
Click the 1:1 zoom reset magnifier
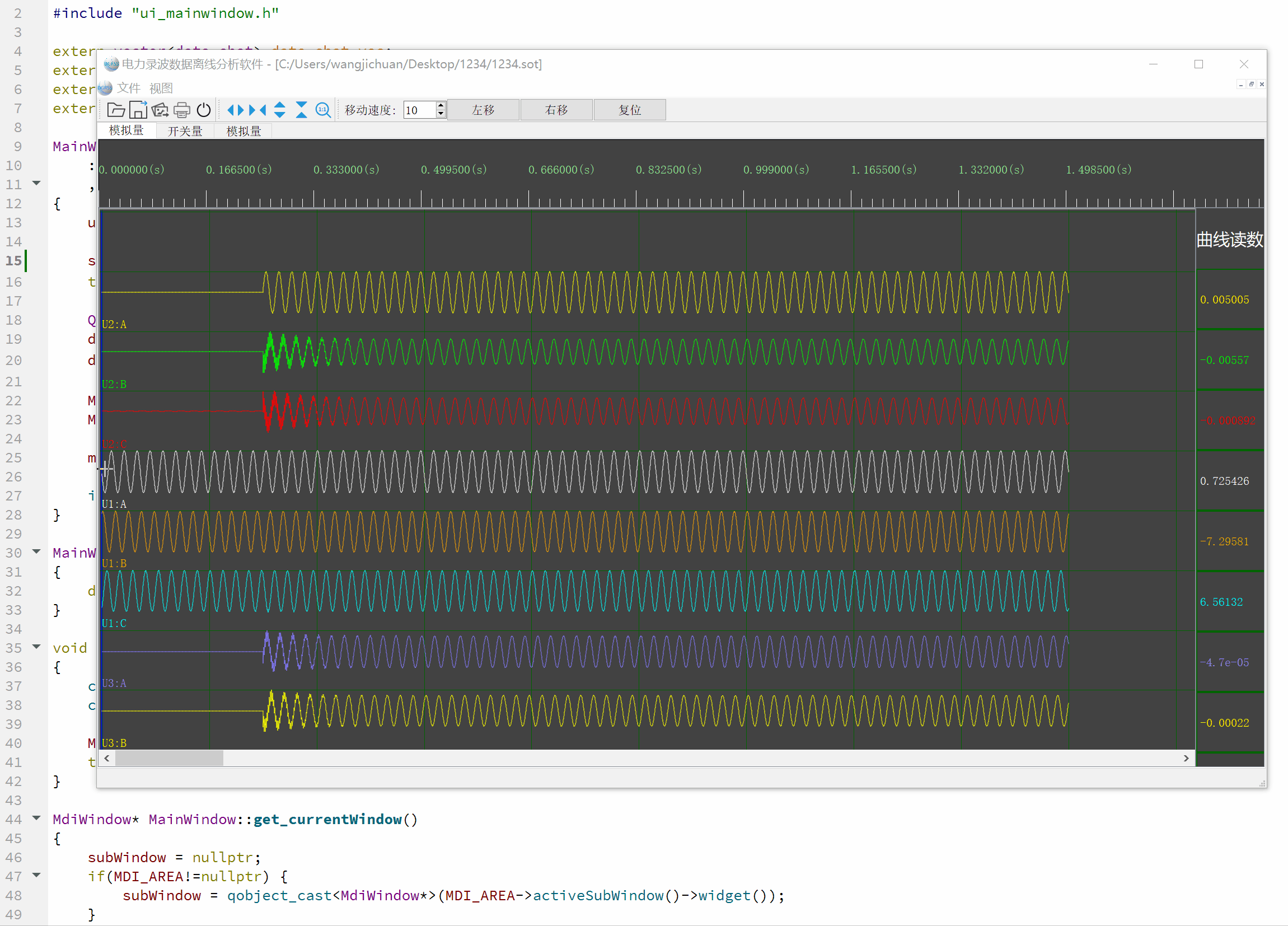323,110
